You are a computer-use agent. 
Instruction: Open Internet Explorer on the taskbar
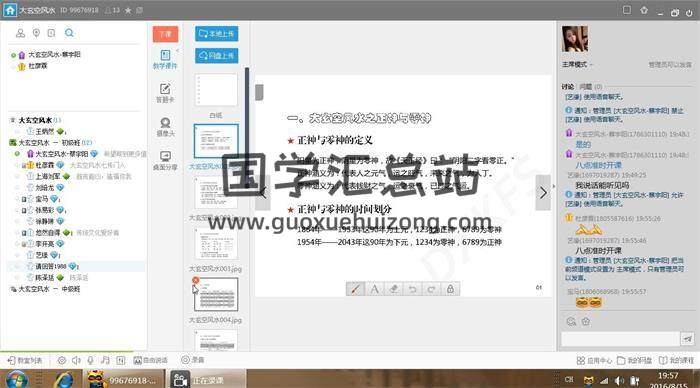(63, 380)
